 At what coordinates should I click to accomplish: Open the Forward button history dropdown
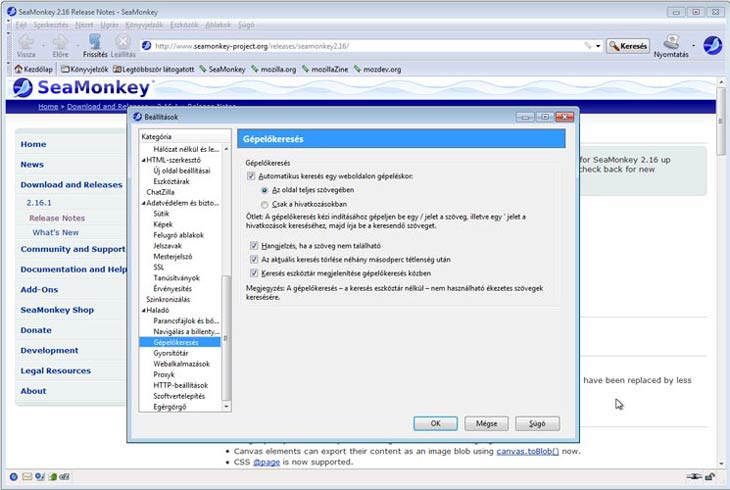(77, 46)
